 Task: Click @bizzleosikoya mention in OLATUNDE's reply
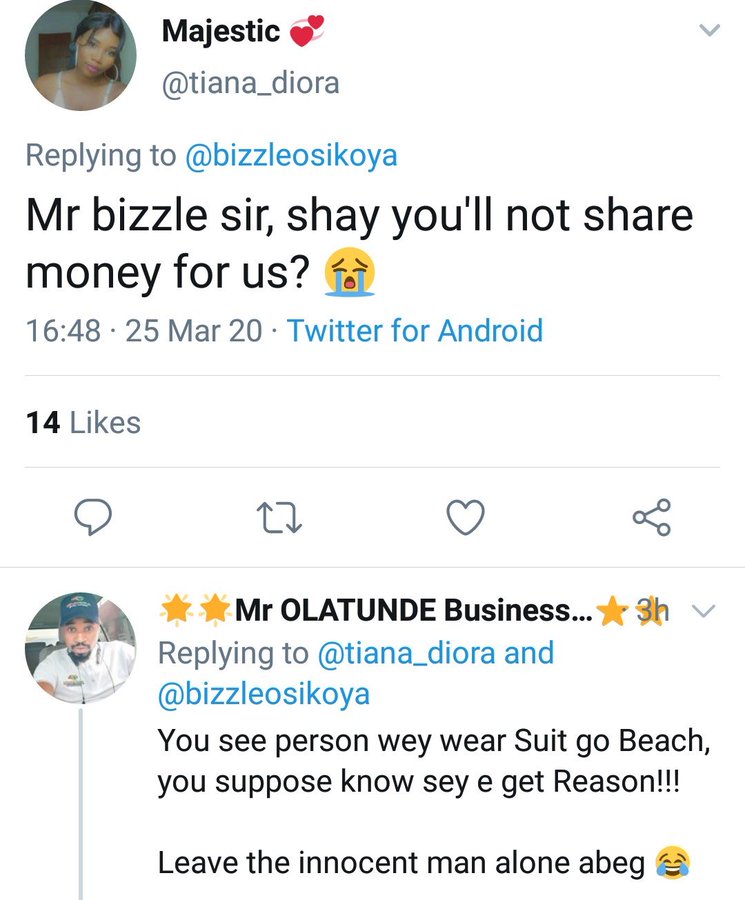point(264,693)
